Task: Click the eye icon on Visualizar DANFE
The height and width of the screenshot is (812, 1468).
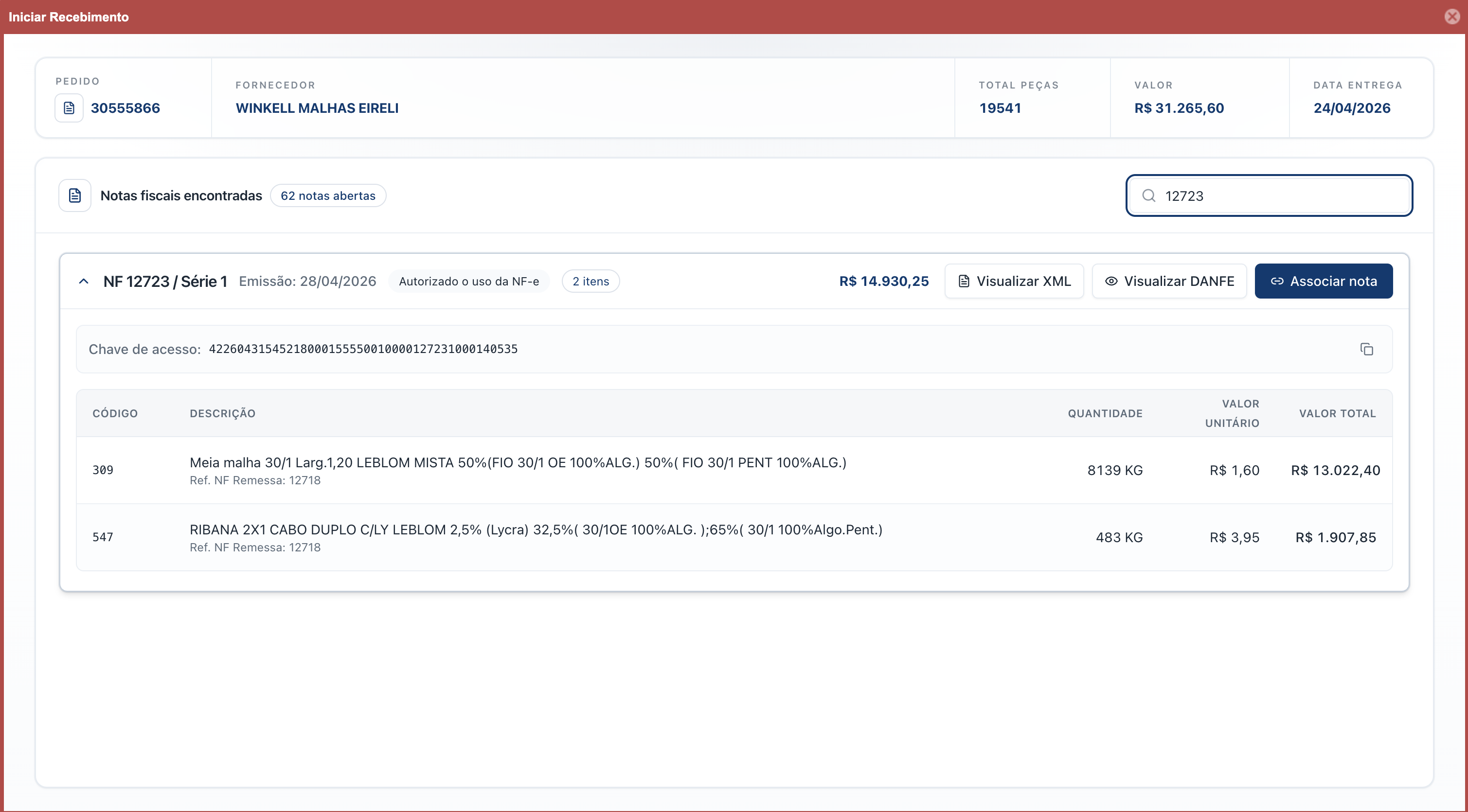Action: pos(1110,281)
